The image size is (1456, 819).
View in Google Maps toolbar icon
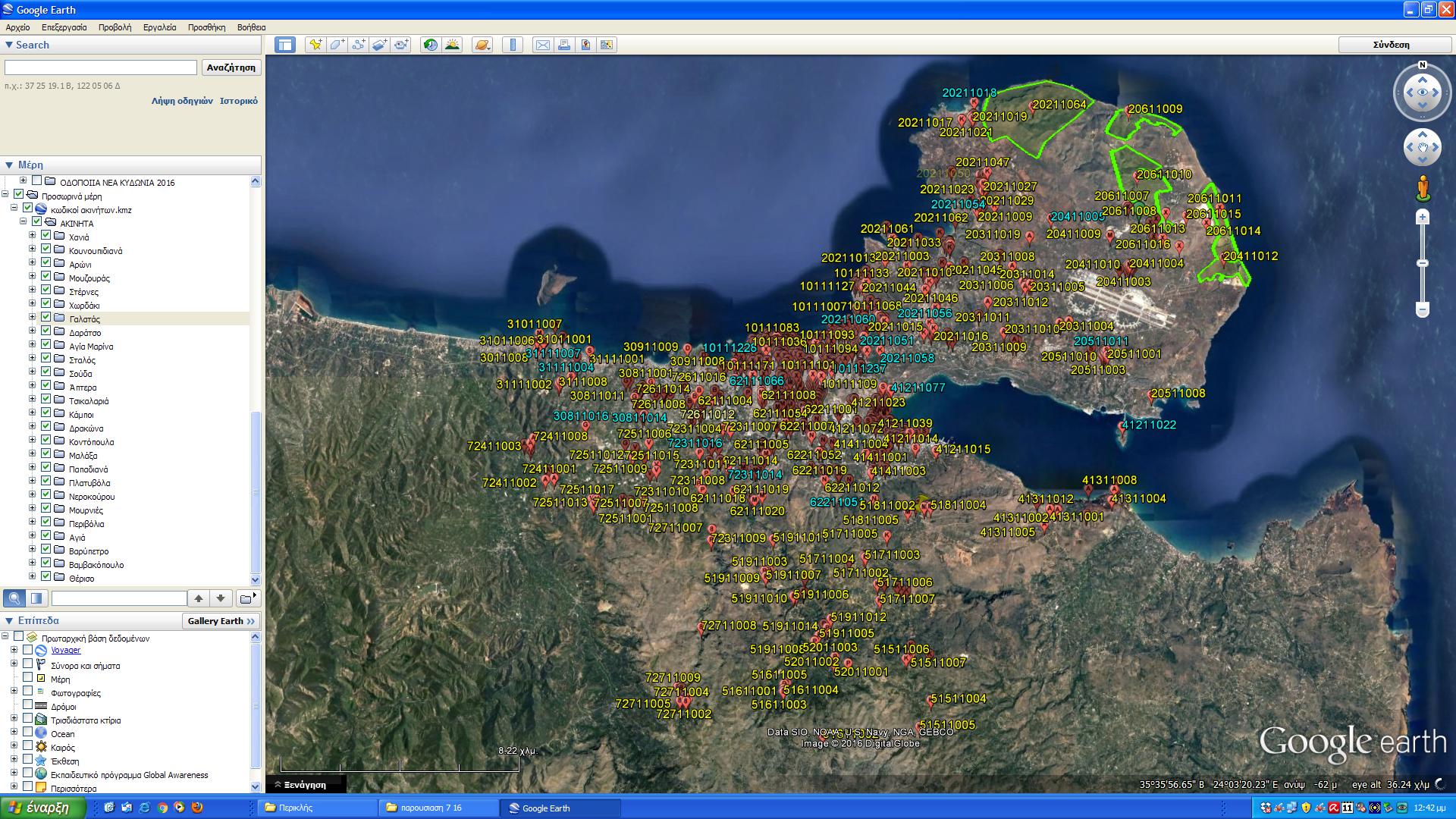click(x=607, y=45)
